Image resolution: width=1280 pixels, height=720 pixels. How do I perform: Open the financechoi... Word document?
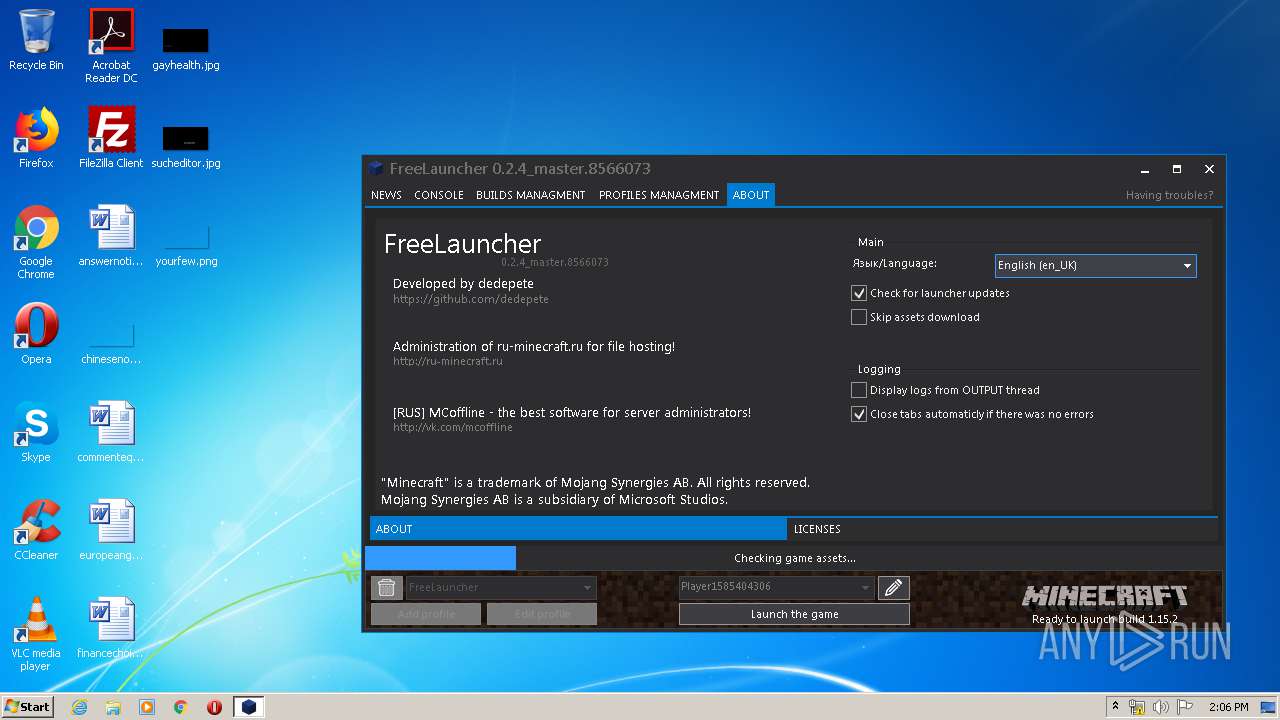click(x=111, y=628)
